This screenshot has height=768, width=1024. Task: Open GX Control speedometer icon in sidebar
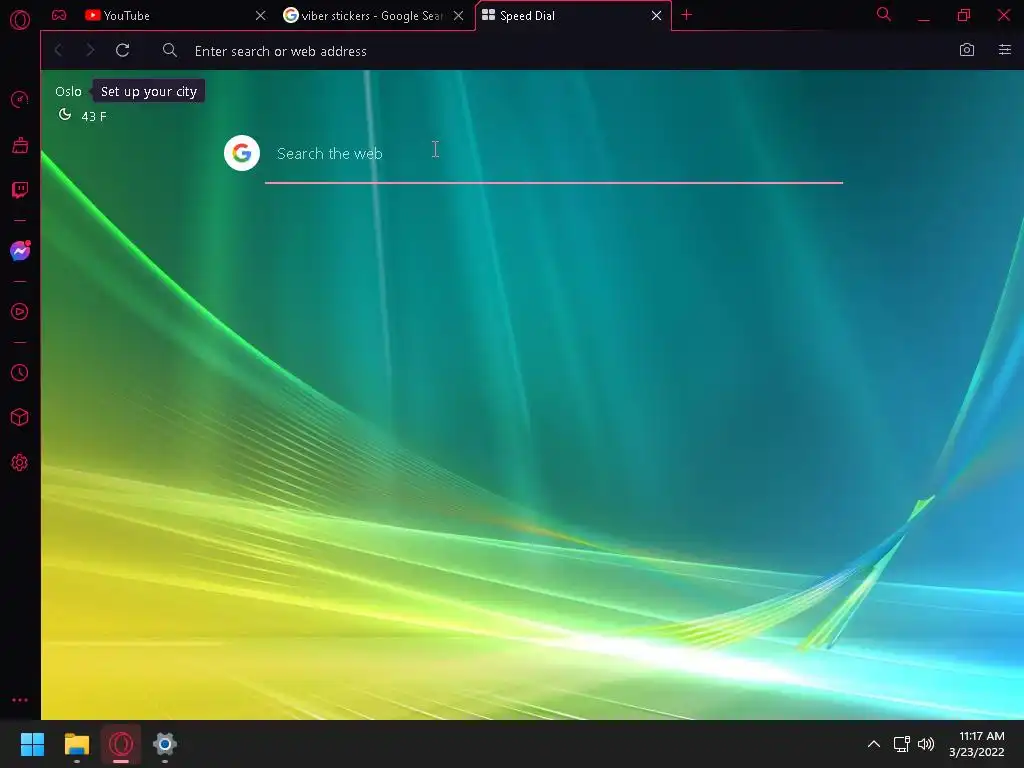(20, 99)
